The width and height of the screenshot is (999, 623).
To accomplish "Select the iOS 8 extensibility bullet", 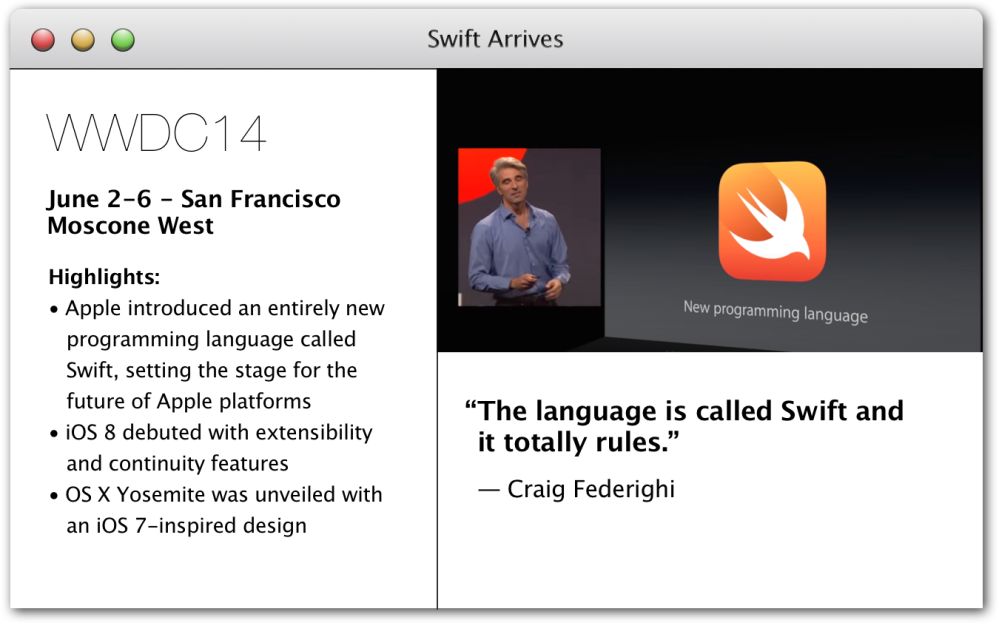I will [x=218, y=433].
